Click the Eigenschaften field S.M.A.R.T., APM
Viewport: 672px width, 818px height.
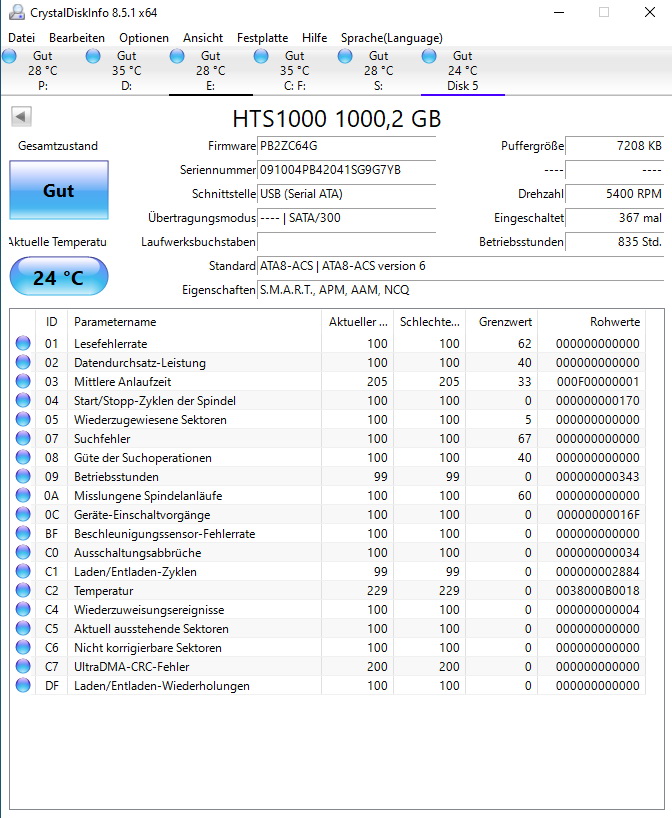point(461,290)
